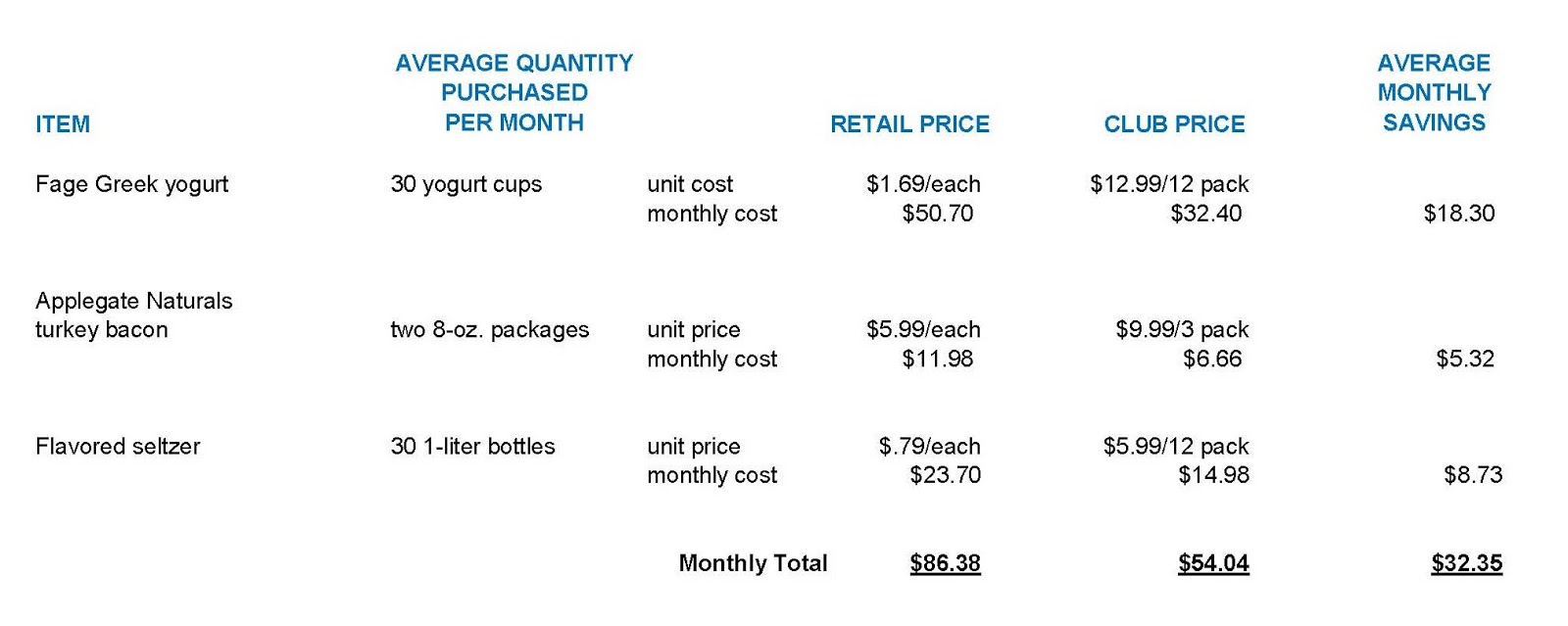Select the RETAIL PRICE column header
Screen dimensions: 1568x626
pyautogui.click(x=909, y=124)
